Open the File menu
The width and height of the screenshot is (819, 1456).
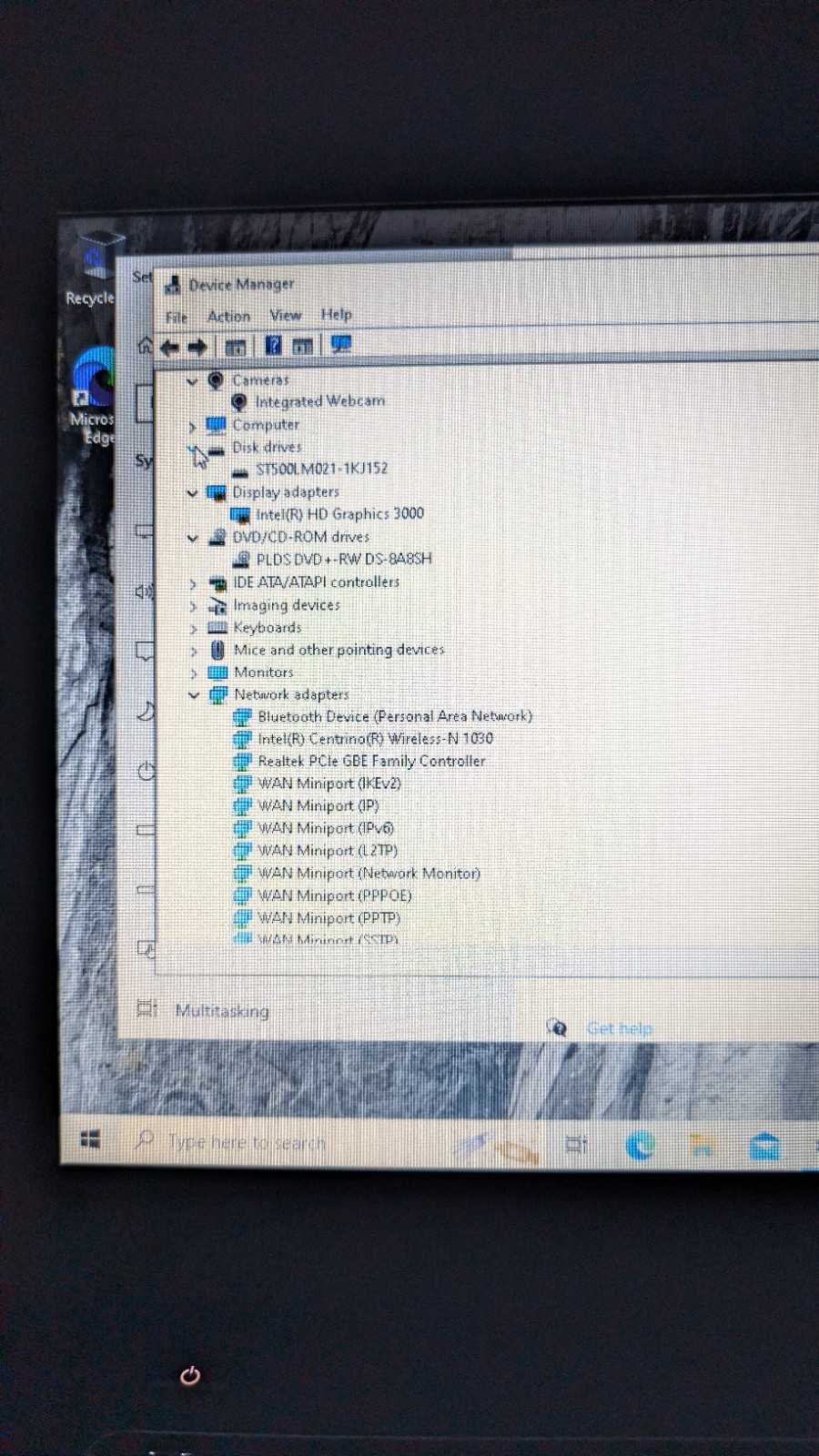[x=177, y=317]
